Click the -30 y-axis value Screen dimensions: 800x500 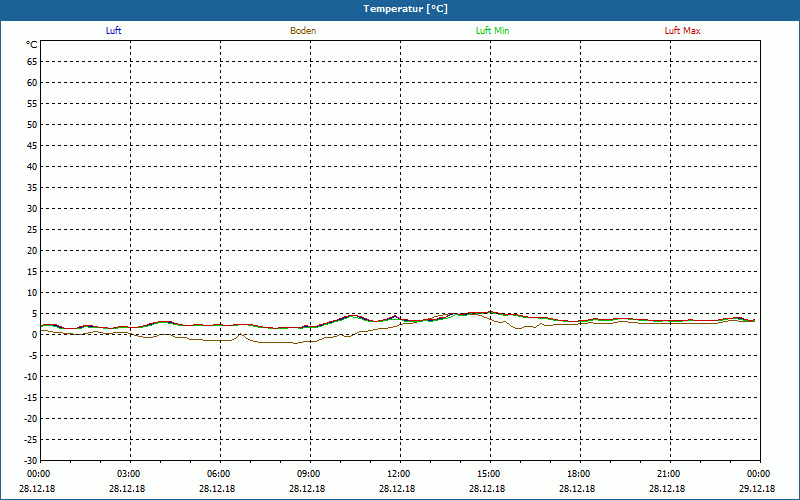pos(31,460)
